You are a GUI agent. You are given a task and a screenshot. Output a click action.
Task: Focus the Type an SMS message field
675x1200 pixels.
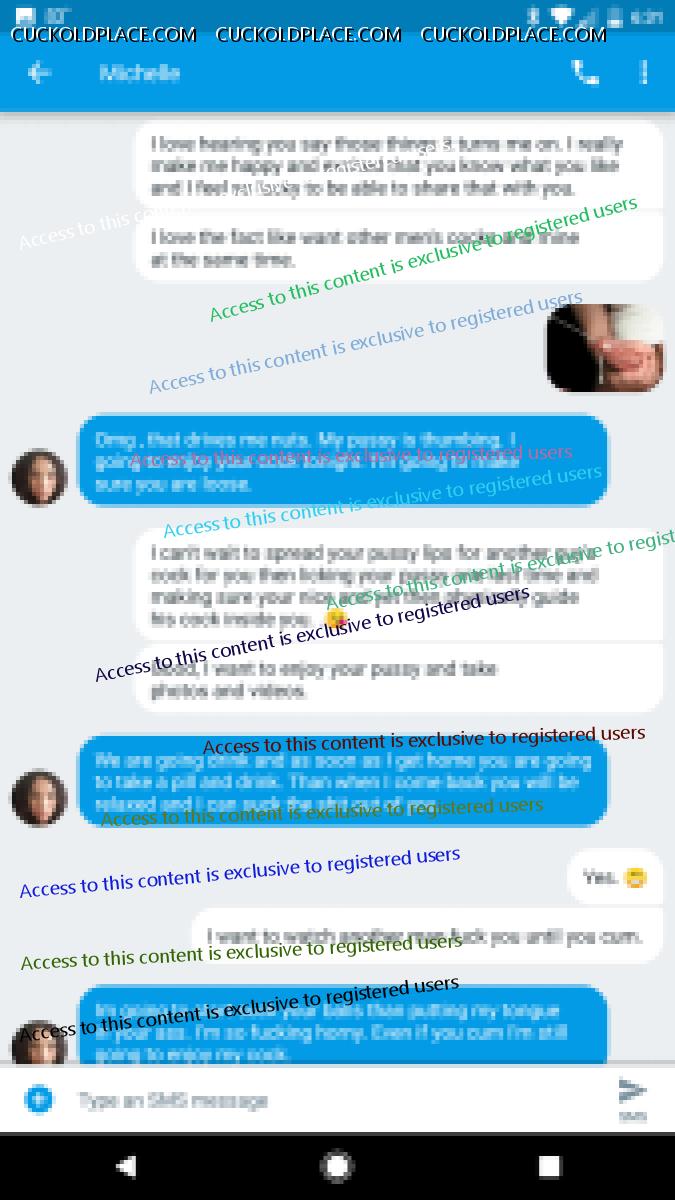pos(330,1101)
